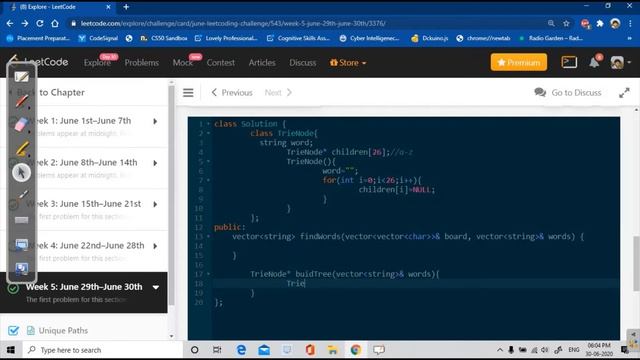Viewport: 640px width, 360px height.
Task: Fold the code at line 1 arrow
Action: [208, 124]
